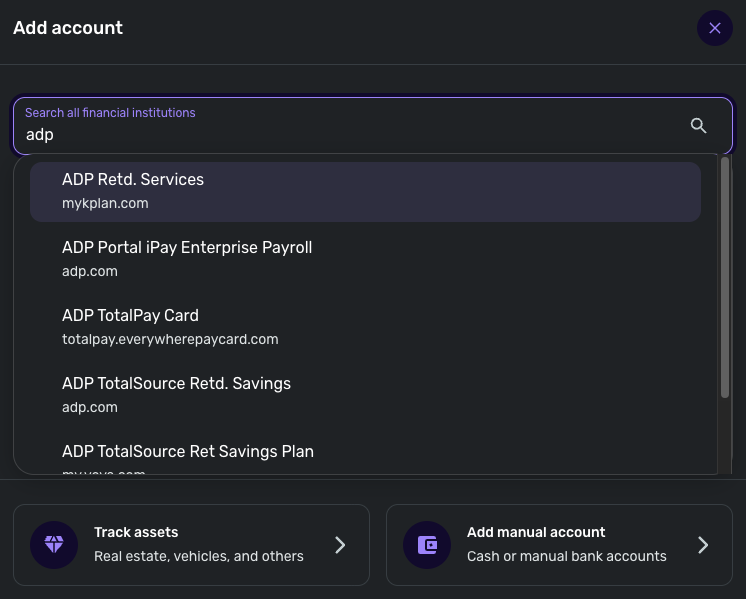Click the Track assets title text
Viewport: 746px width, 599px height.
(x=136, y=532)
